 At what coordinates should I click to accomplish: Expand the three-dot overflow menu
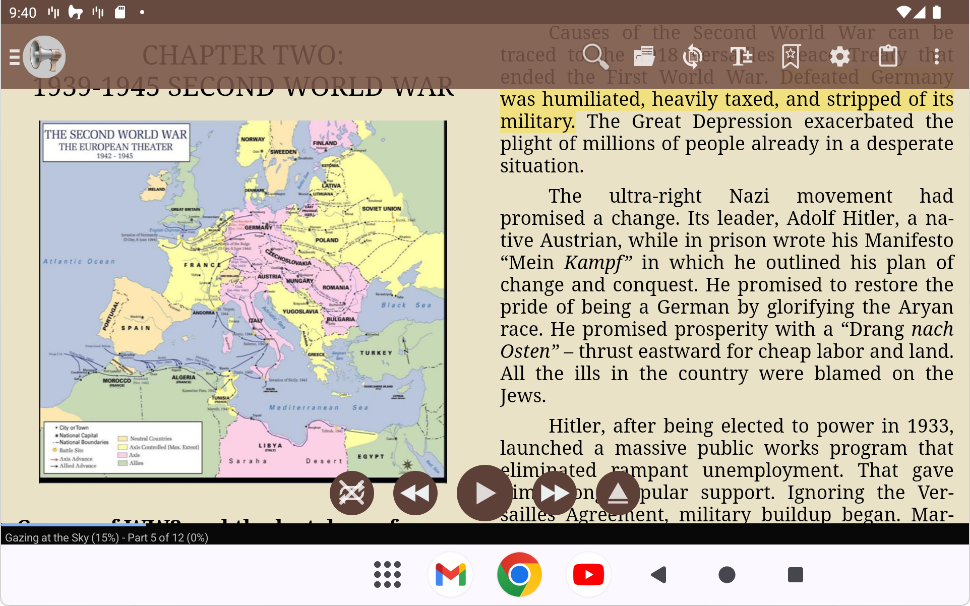point(936,56)
